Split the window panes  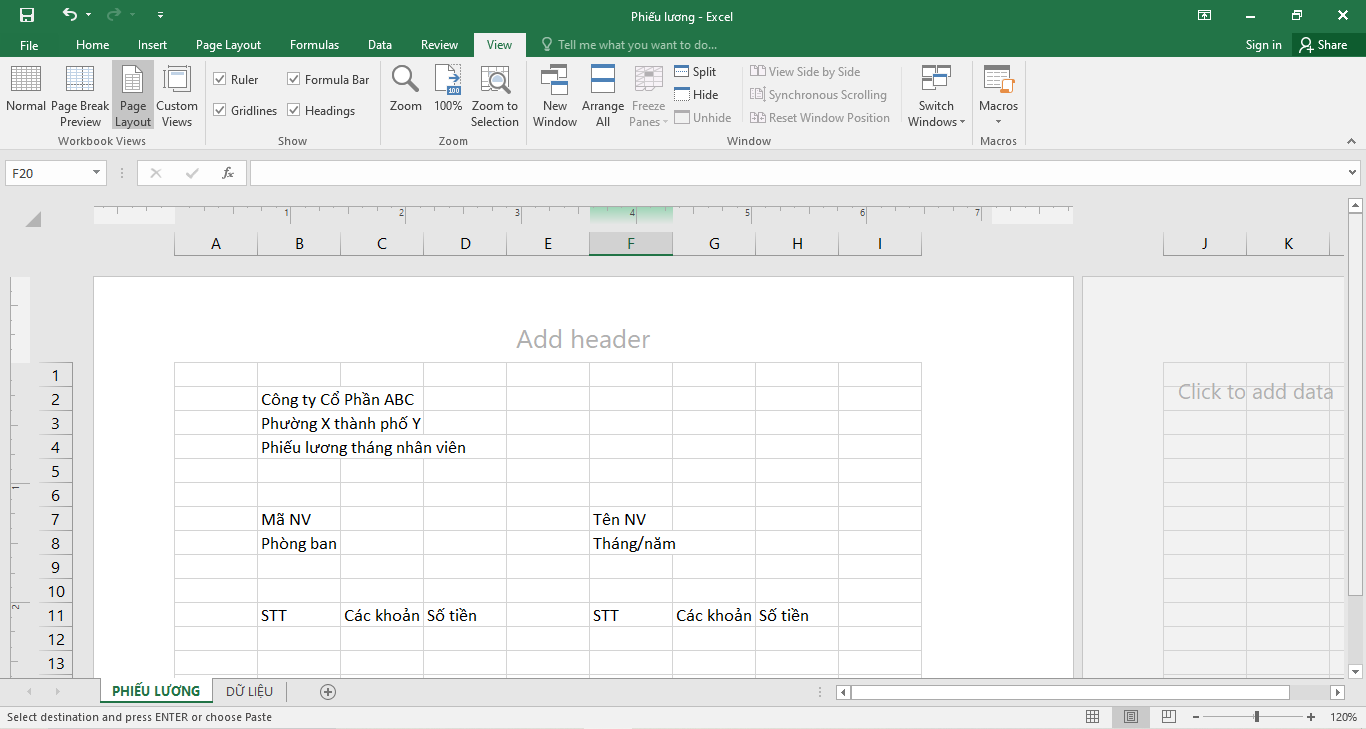coord(695,71)
